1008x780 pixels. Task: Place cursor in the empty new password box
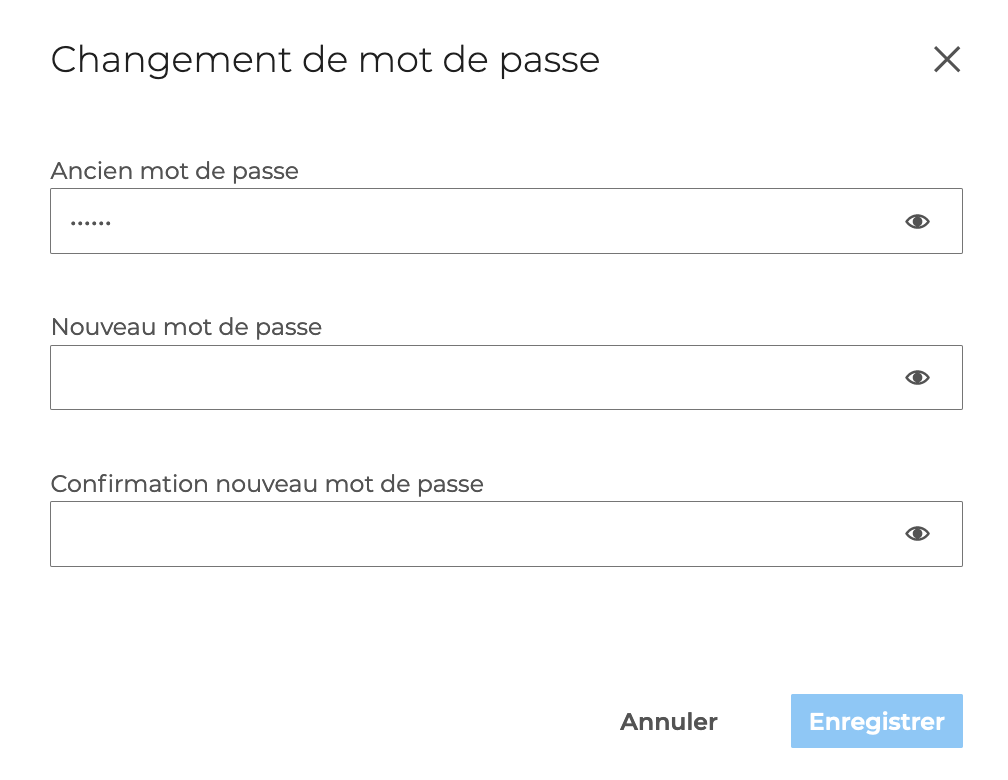470,378
